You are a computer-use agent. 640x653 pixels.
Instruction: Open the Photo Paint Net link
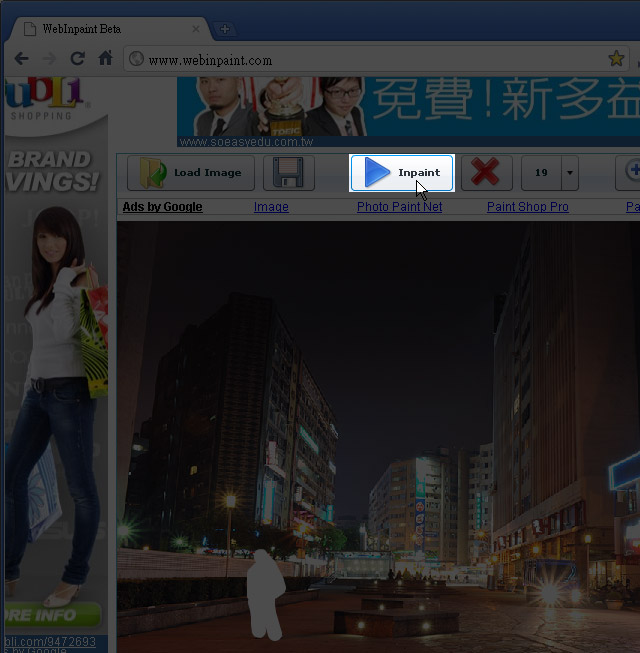coord(399,207)
